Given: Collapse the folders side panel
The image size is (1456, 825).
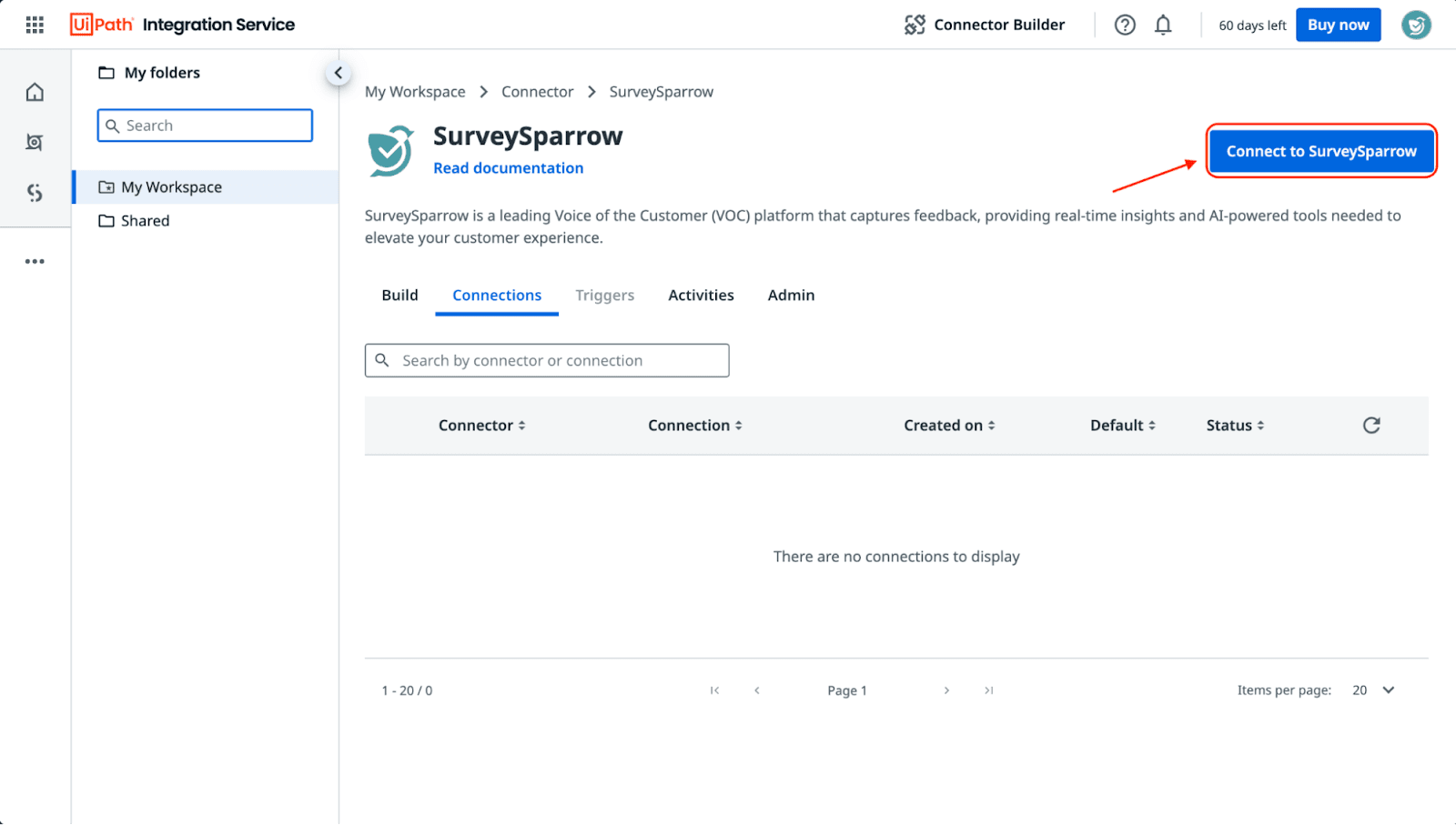Looking at the screenshot, I should click(338, 73).
